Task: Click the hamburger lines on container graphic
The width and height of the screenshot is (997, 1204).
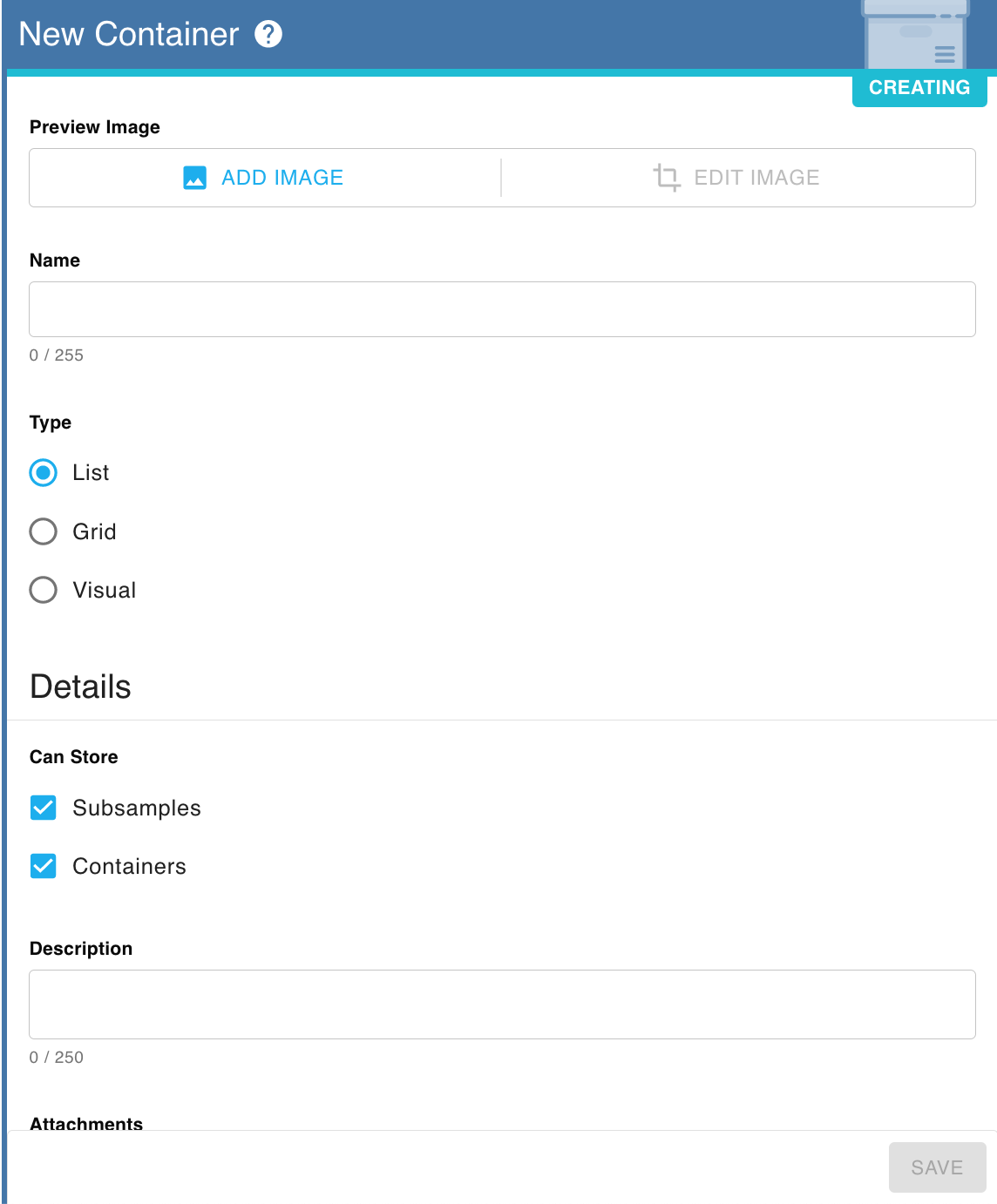Action: coord(945,54)
